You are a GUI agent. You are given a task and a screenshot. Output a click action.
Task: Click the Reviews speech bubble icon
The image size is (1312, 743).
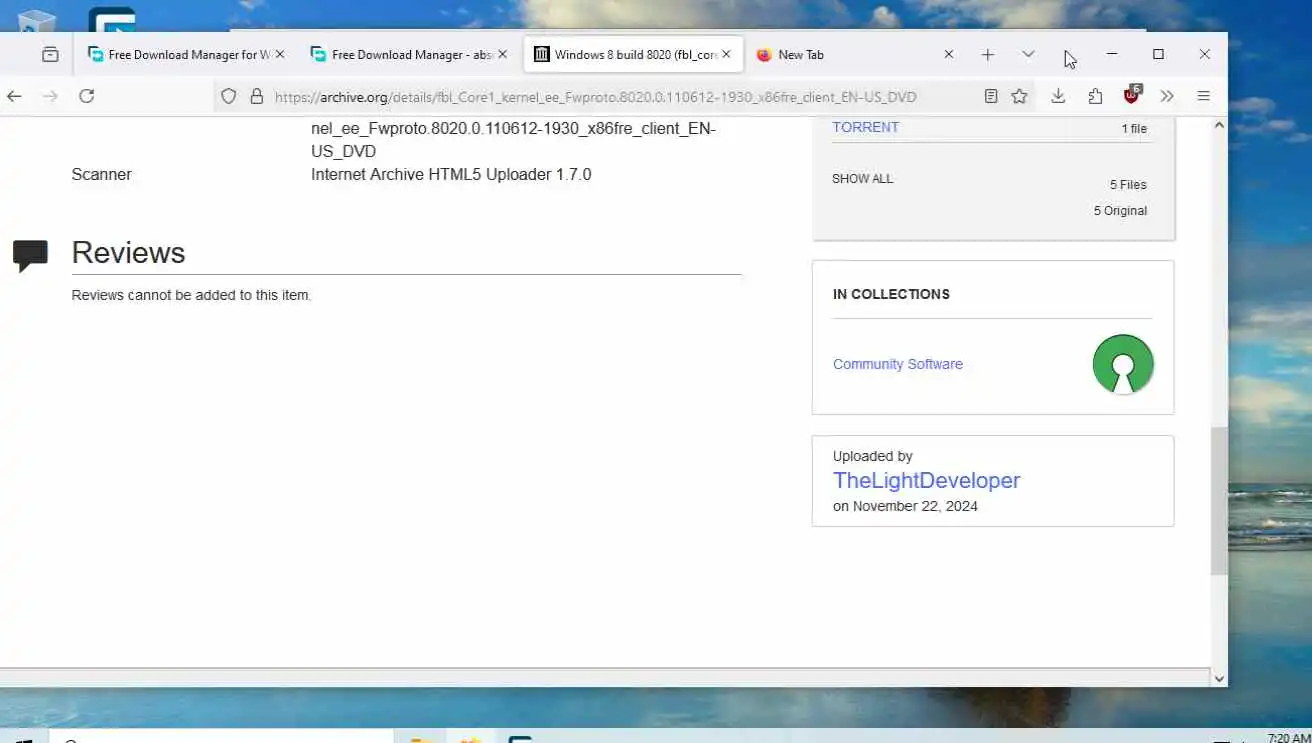tap(30, 256)
